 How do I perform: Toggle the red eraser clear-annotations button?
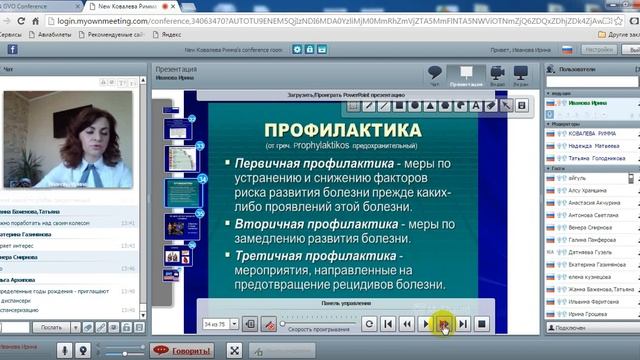pyautogui.click(x=269, y=324)
